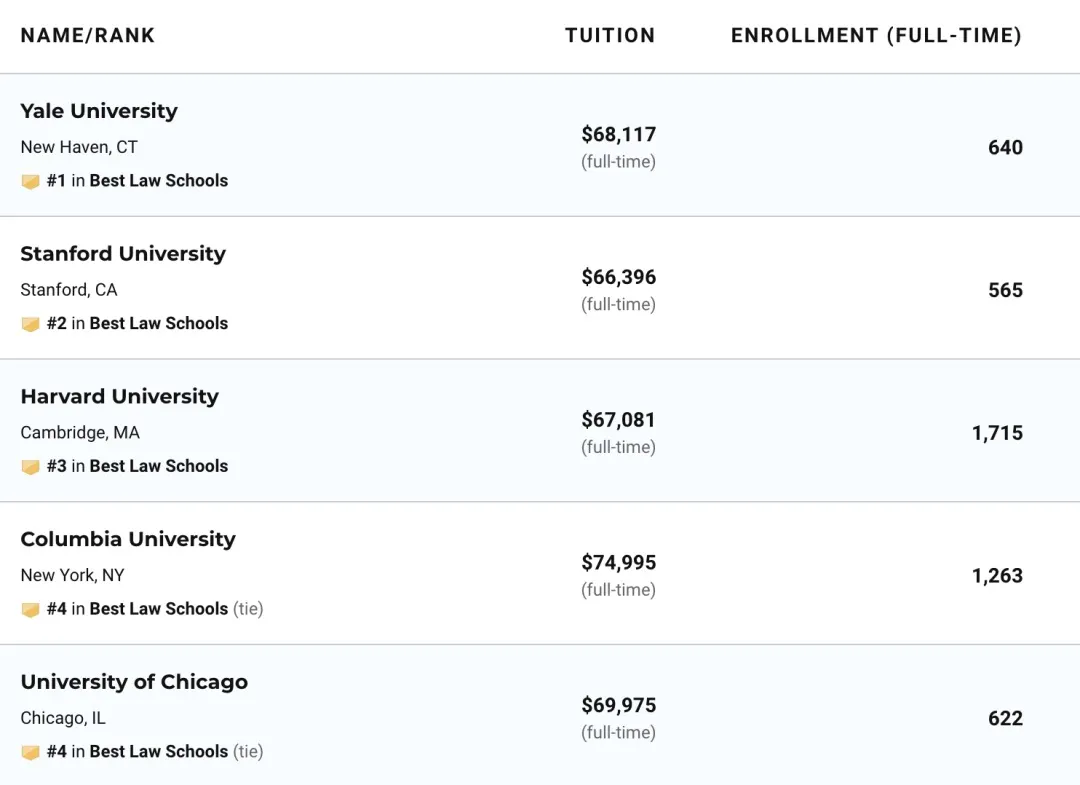This screenshot has height=785, width=1080.
Task: Click the badge icon beside Stanford's #2 rank
Action: point(30,324)
